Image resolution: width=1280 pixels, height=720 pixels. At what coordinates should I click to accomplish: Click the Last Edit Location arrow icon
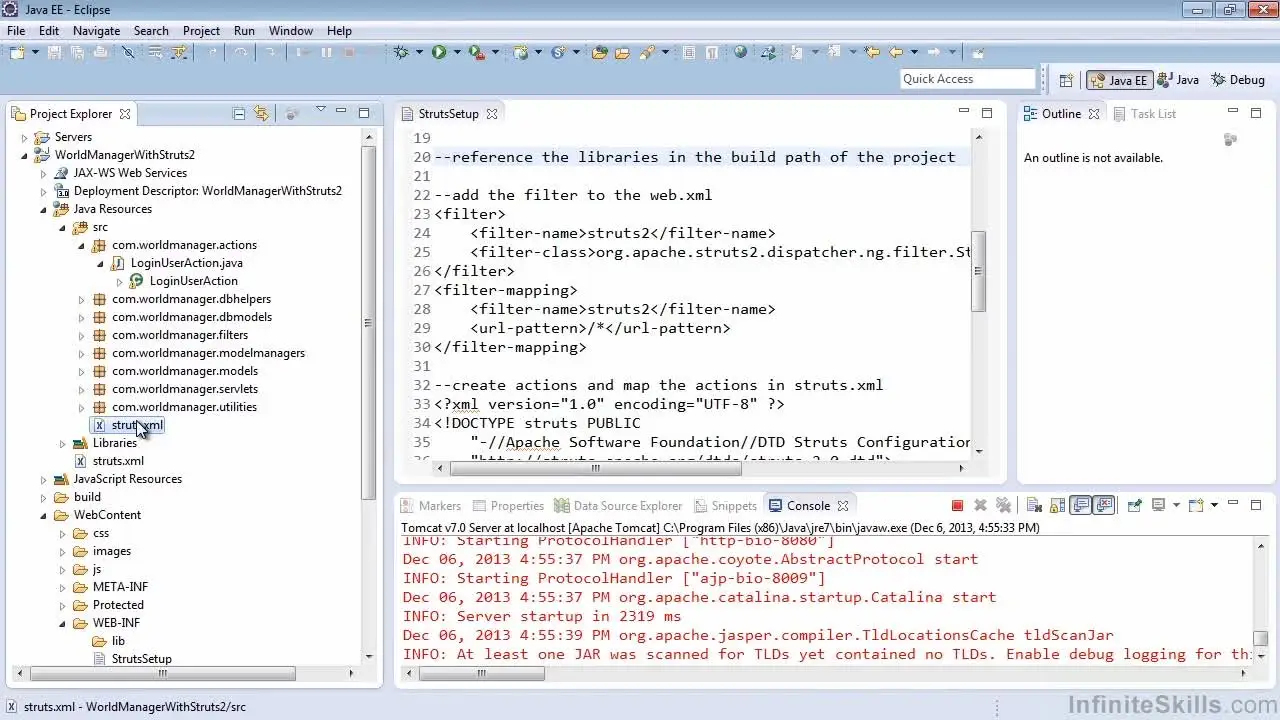tap(872, 52)
